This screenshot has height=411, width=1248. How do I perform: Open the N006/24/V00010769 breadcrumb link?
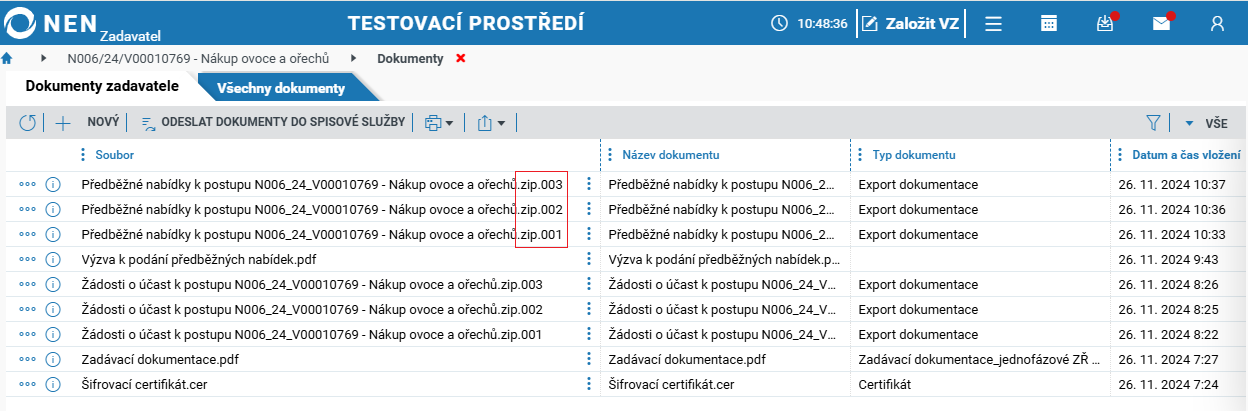[197, 59]
